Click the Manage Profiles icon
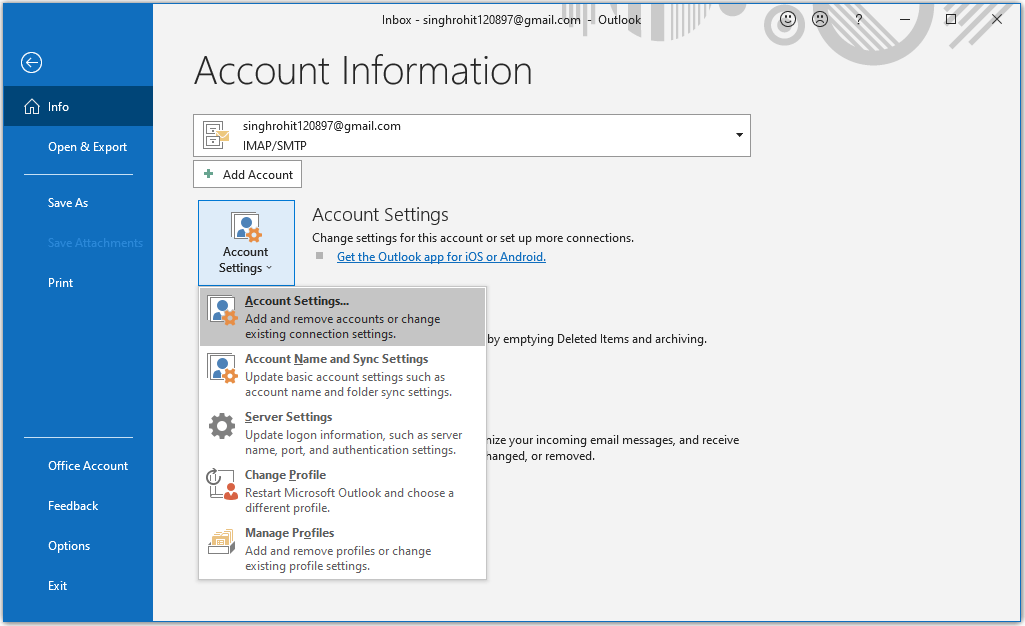The image size is (1025, 626). click(x=221, y=541)
